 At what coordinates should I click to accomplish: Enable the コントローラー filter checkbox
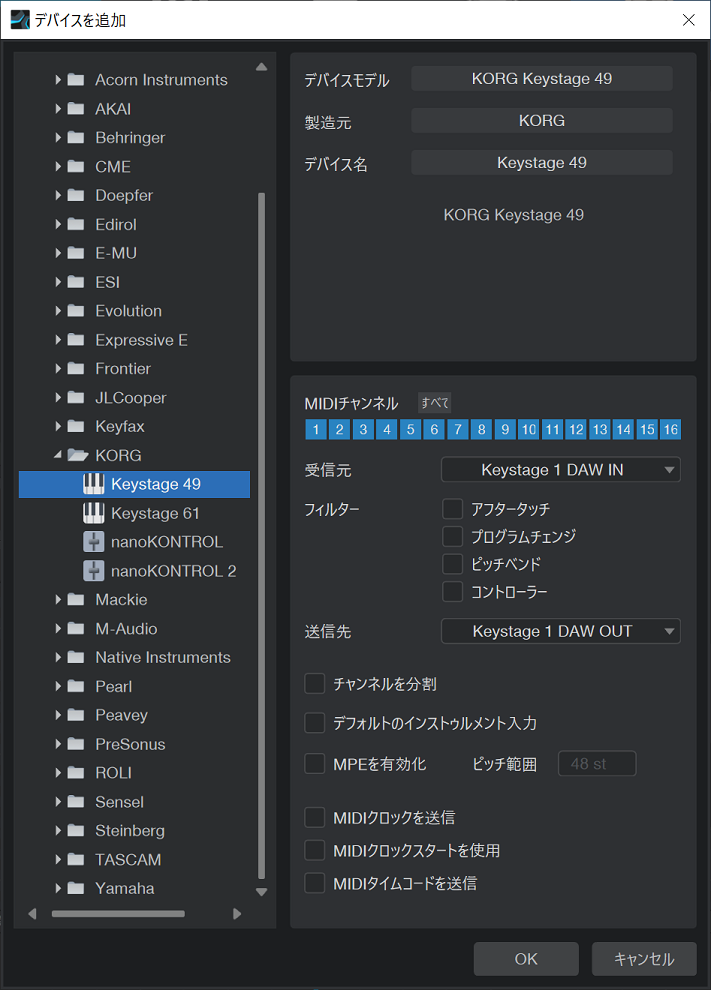pyautogui.click(x=453, y=592)
